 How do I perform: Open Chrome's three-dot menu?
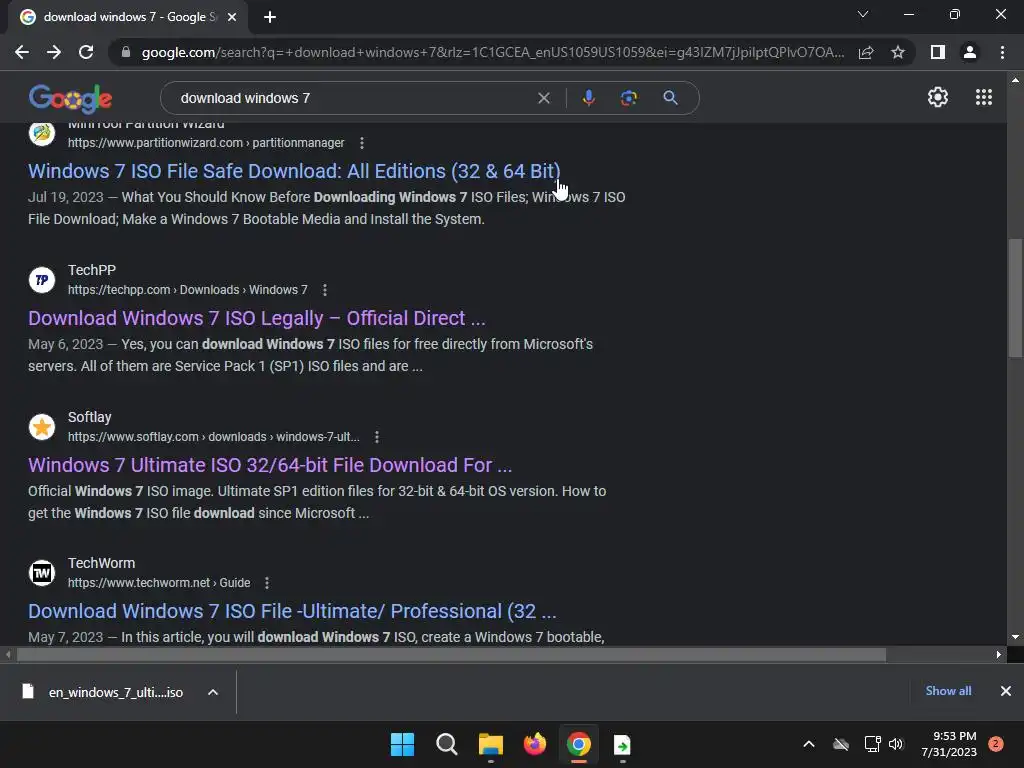tap(1002, 52)
